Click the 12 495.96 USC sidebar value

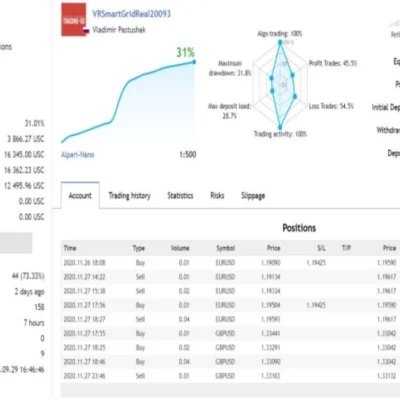point(24,186)
